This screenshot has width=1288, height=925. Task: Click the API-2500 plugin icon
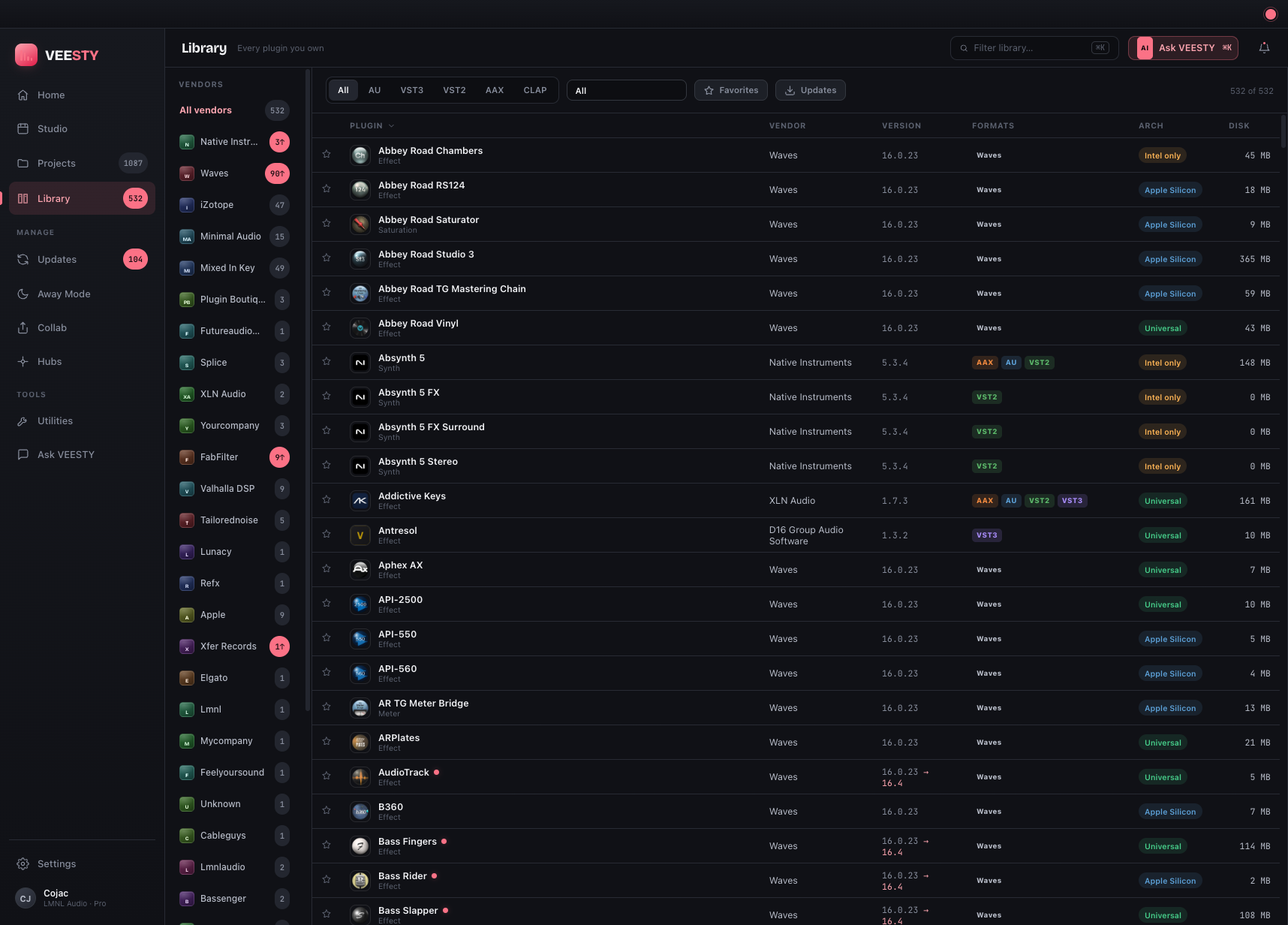point(360,604)
